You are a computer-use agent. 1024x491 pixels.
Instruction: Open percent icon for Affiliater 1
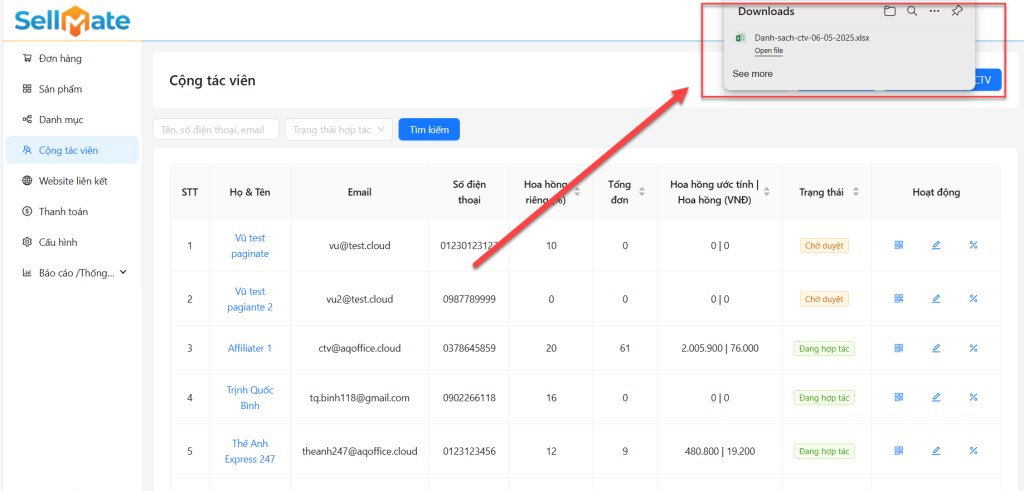click(973, 348)
